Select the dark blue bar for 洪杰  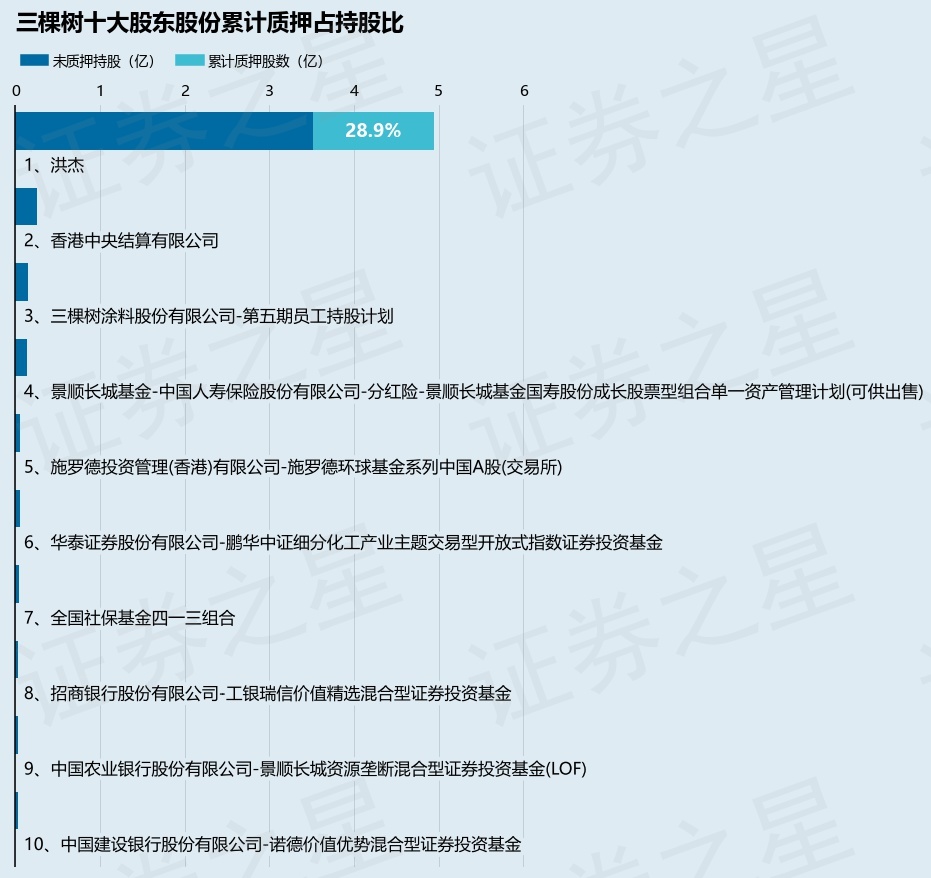pyautogui.click(x=164, y=131)
